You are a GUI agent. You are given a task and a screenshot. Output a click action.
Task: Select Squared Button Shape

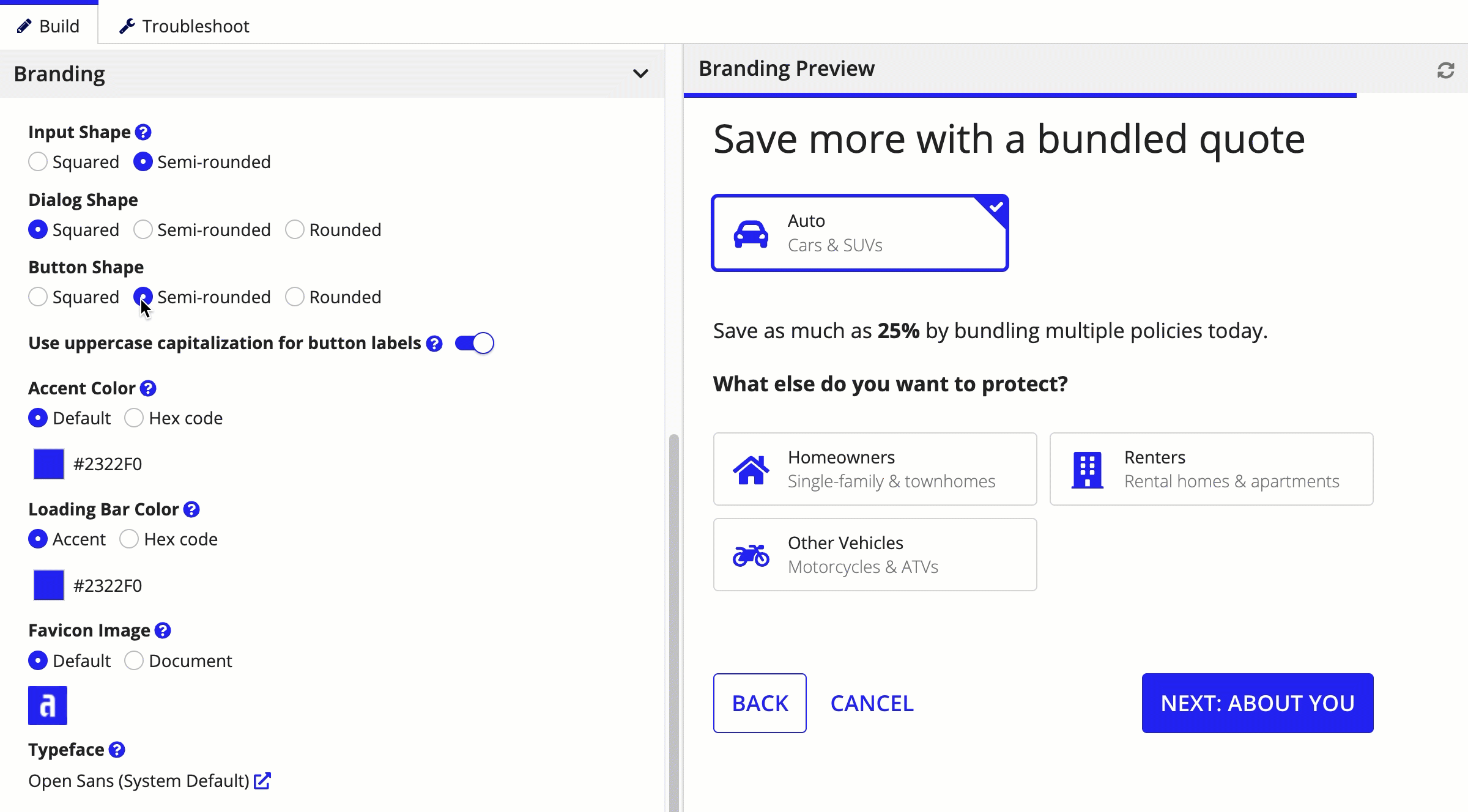pyautogui.click(x=38, y=297)
